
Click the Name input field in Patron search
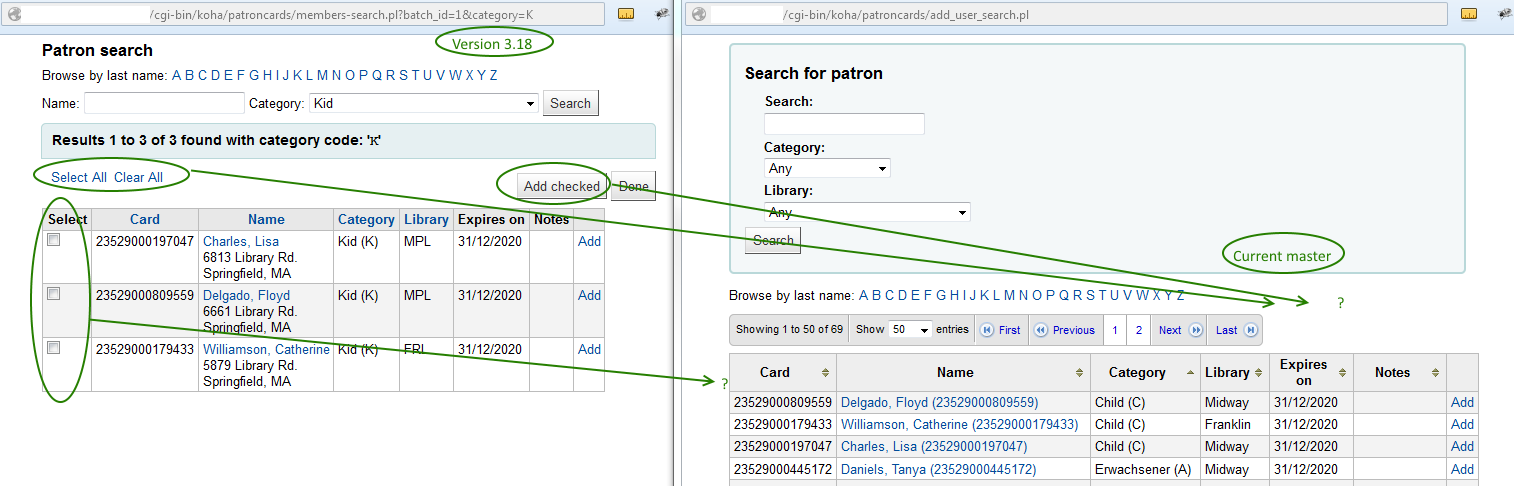coord(164,103)
